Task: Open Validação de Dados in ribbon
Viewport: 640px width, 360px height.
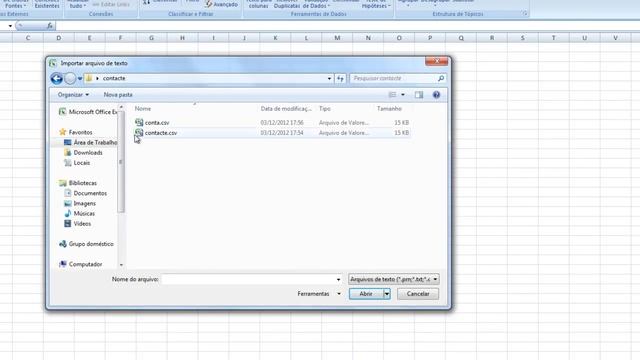Action: [x=316, y=3]
